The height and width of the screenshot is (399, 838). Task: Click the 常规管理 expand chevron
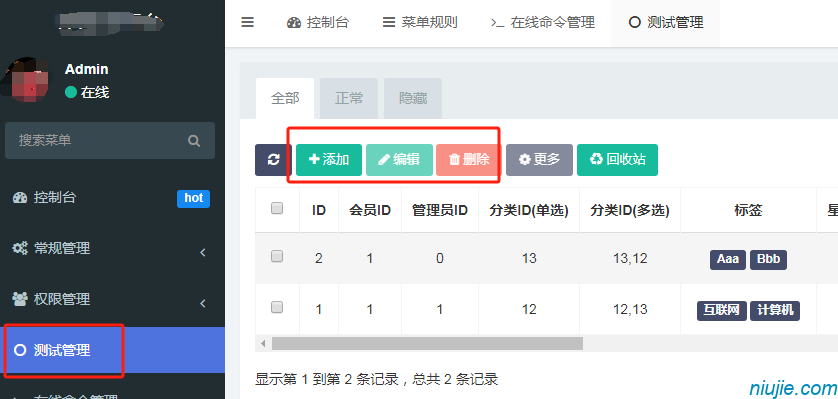tap(203, 253)
